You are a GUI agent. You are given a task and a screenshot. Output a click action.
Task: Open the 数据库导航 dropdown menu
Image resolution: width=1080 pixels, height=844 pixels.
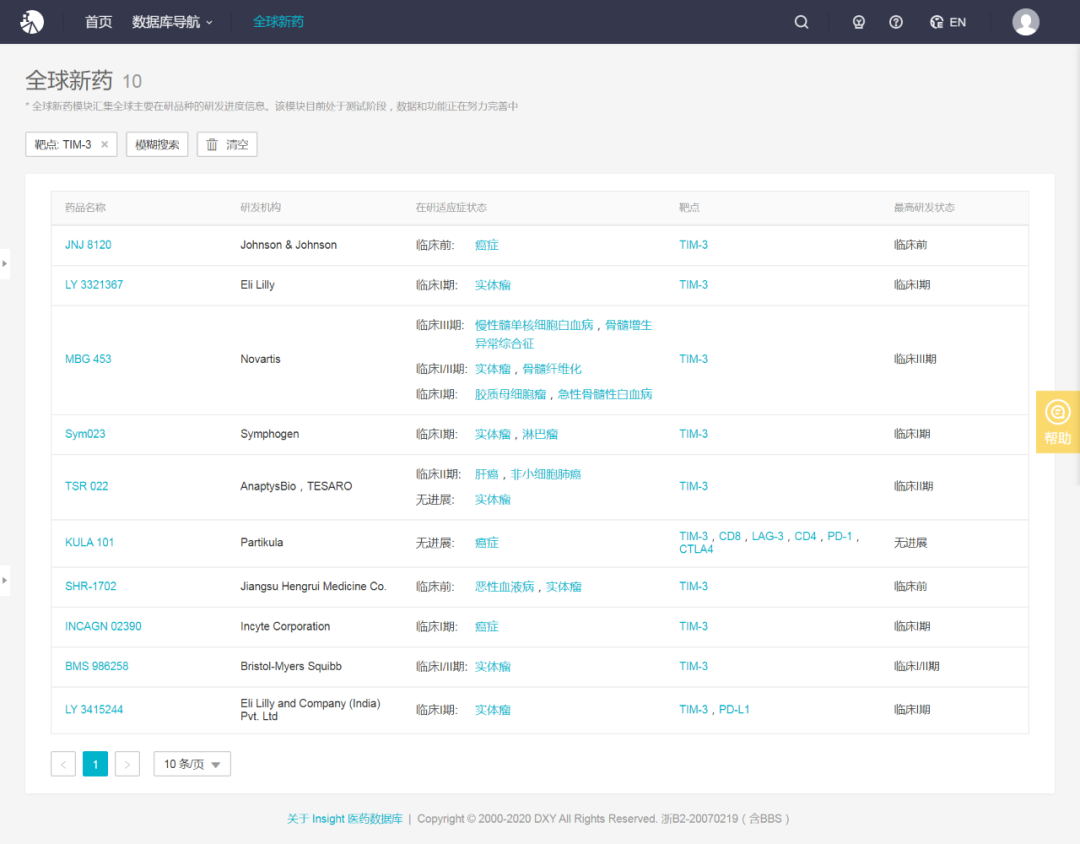point(172,22)
